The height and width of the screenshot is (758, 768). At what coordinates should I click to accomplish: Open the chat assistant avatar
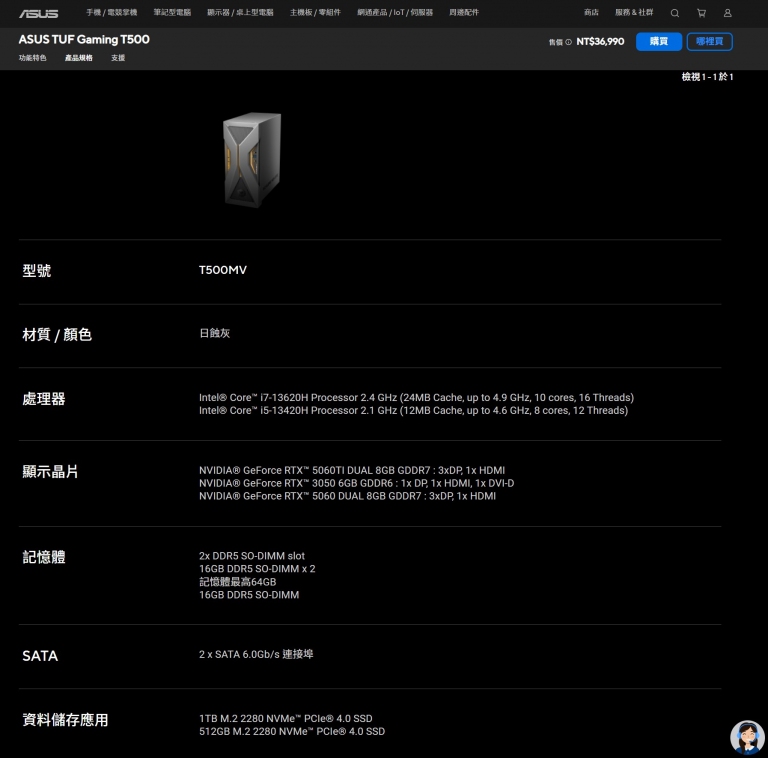click(x=746, y=737)
